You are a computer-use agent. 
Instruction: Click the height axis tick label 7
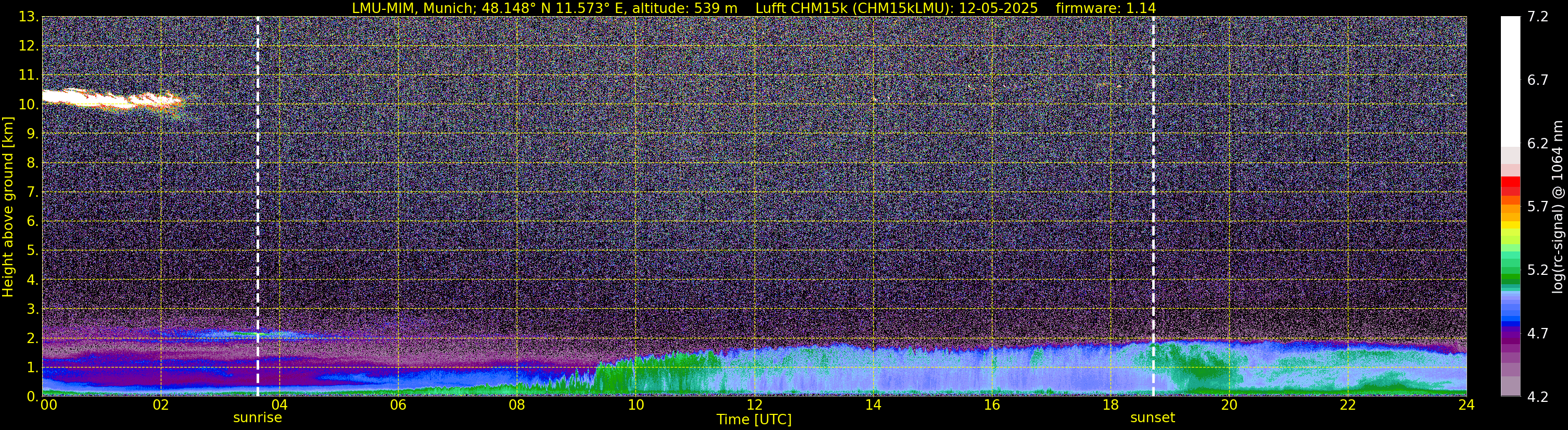pyautogui.click(x=32, y=193)
